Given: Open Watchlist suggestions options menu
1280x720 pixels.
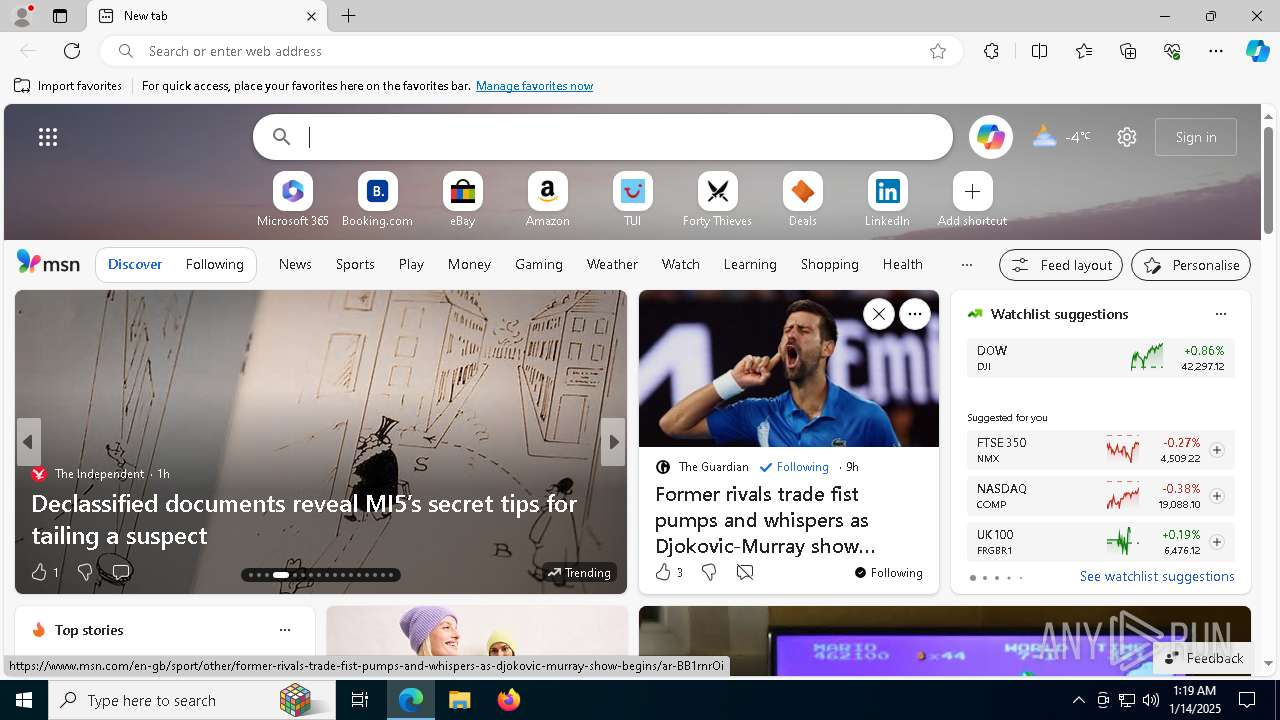Looking at the screenshot, I should point(1220,314).
